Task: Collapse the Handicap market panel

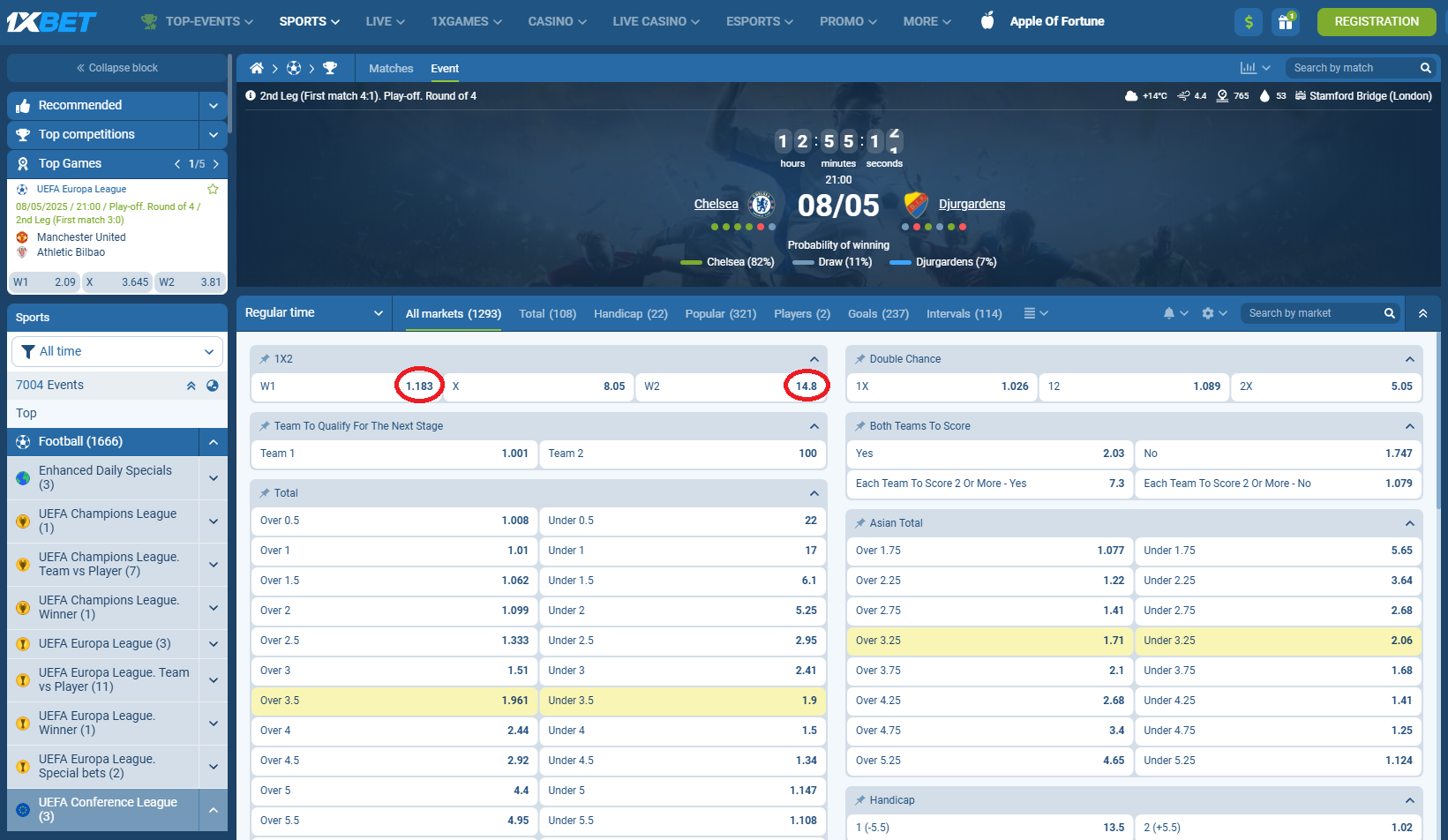Action: pyautogui.click(x=1410, y=800)
